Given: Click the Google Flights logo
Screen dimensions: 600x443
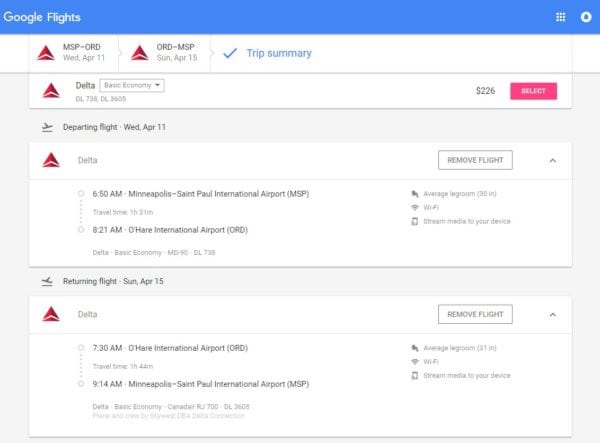Looking at the screenshot, I should (x=42, y=17).
